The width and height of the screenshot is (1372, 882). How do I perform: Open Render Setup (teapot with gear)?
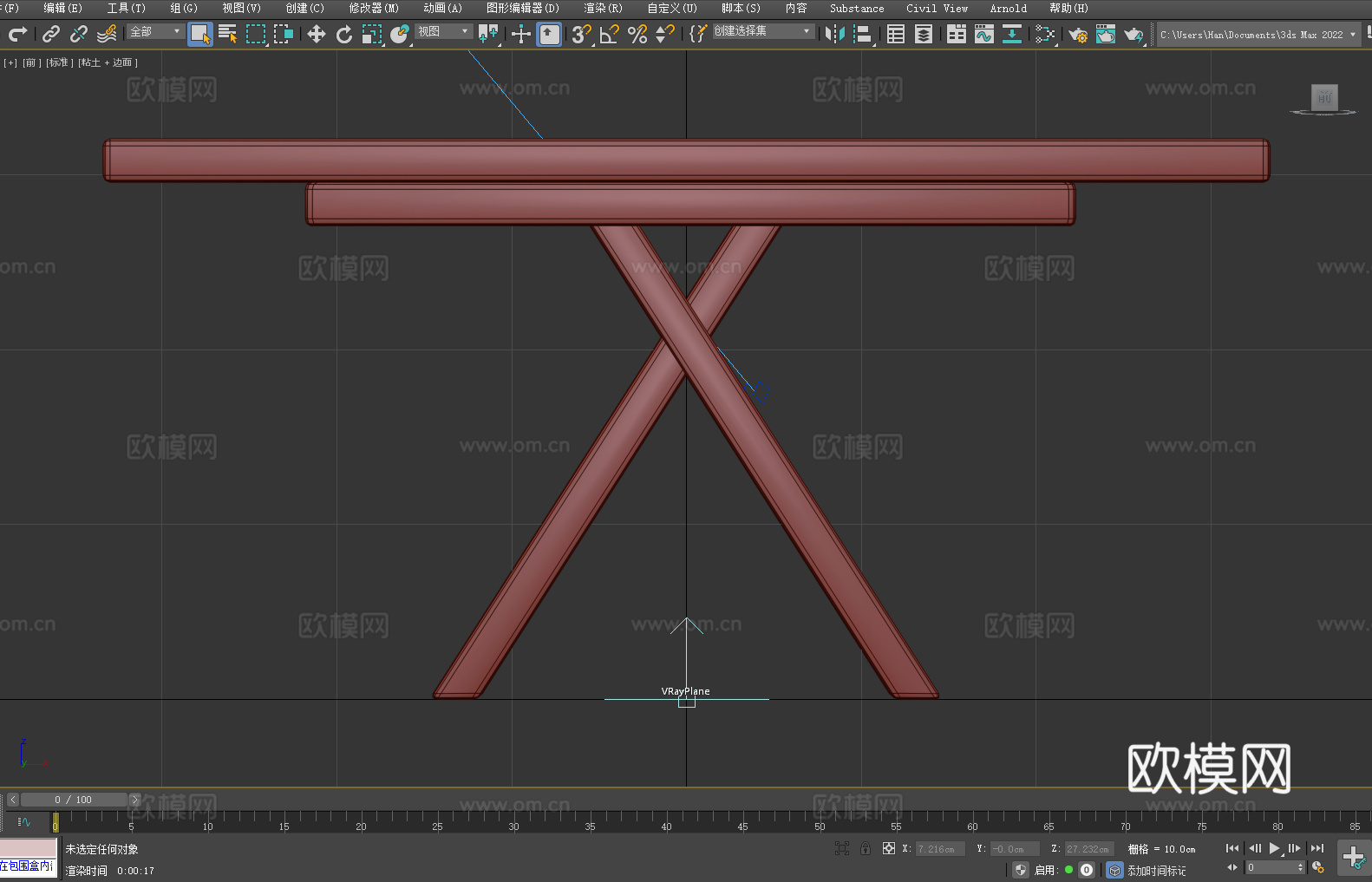[1078, 34]
